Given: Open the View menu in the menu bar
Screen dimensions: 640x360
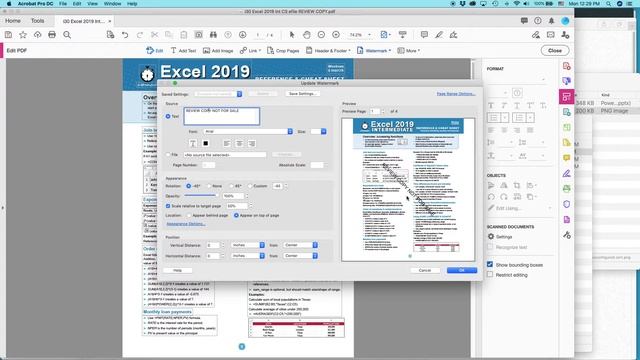Looking at the screenshot, I should click(x=93, y=4).
